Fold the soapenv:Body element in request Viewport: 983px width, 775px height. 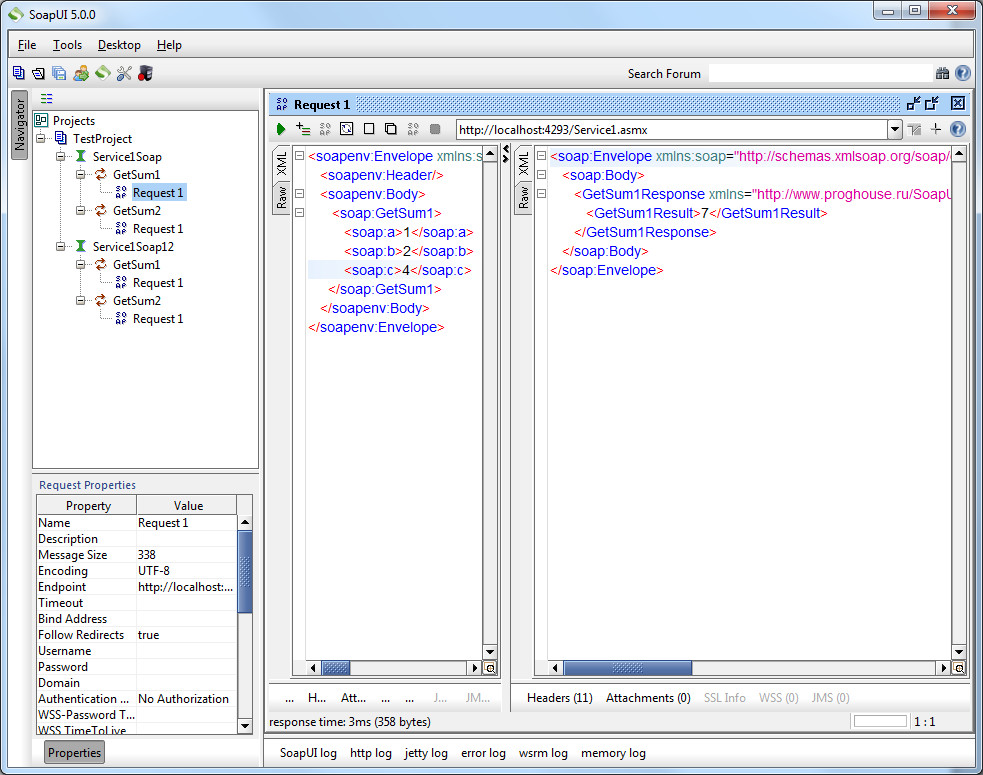coord(300,194)
